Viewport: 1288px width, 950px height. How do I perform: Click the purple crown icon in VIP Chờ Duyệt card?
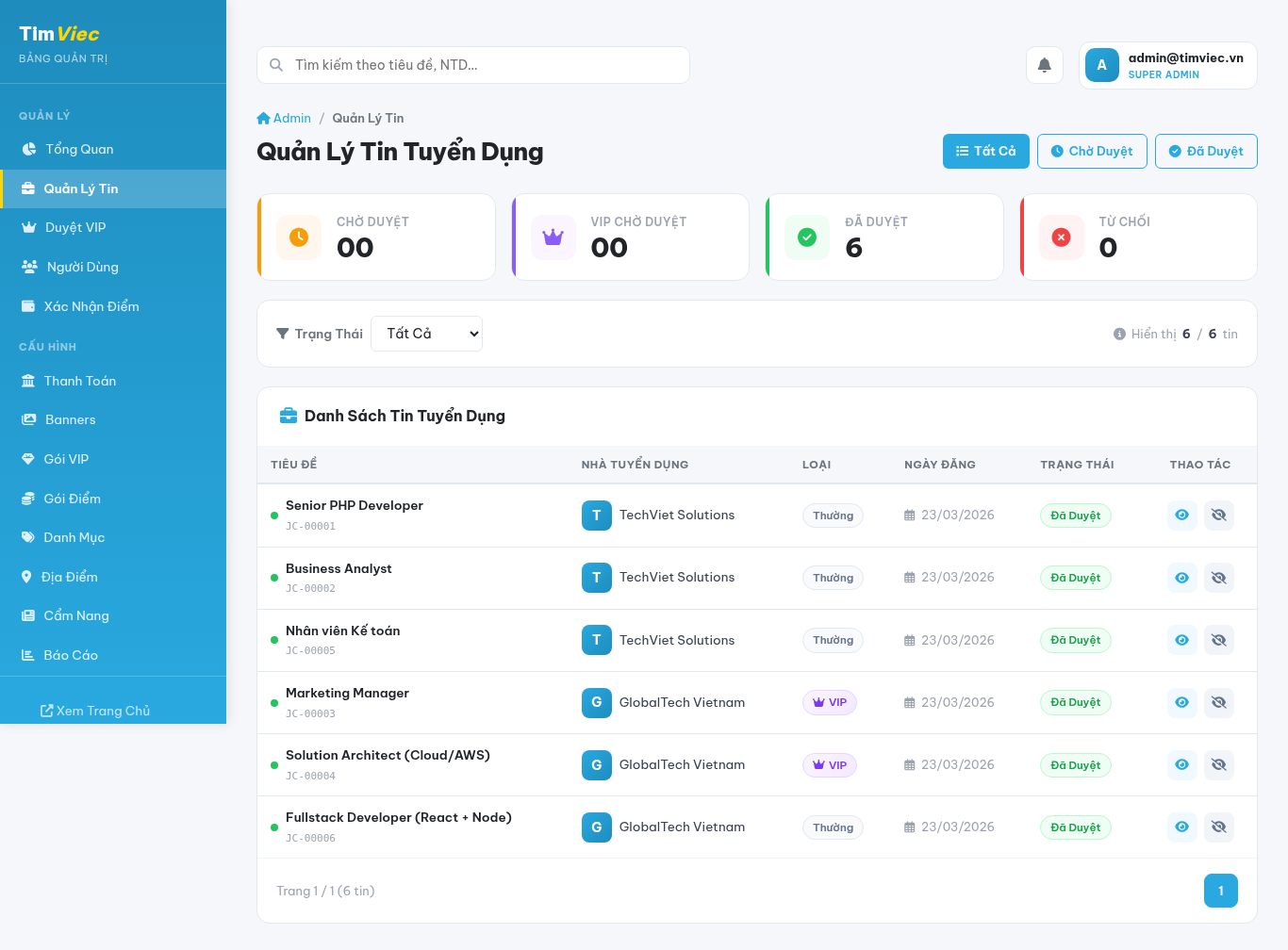553,237
